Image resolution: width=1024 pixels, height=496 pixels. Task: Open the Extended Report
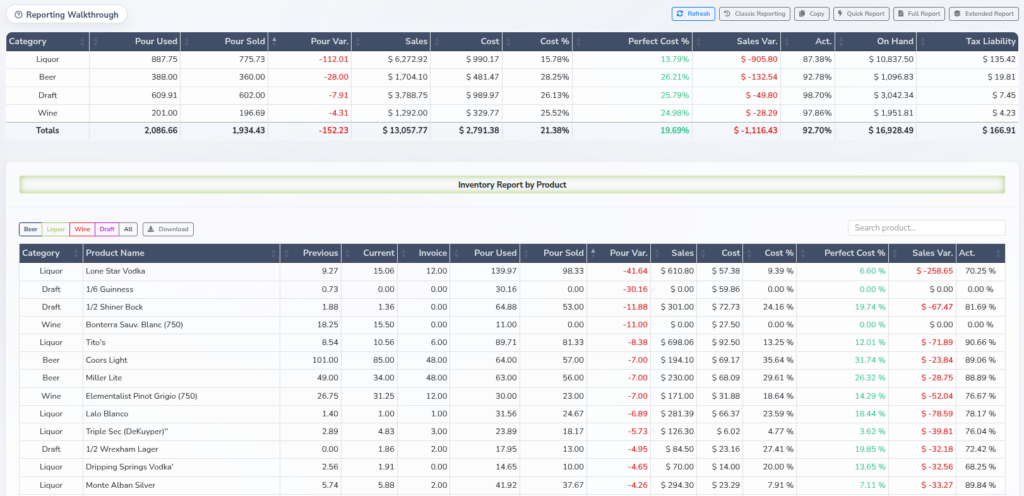(984, 14)
